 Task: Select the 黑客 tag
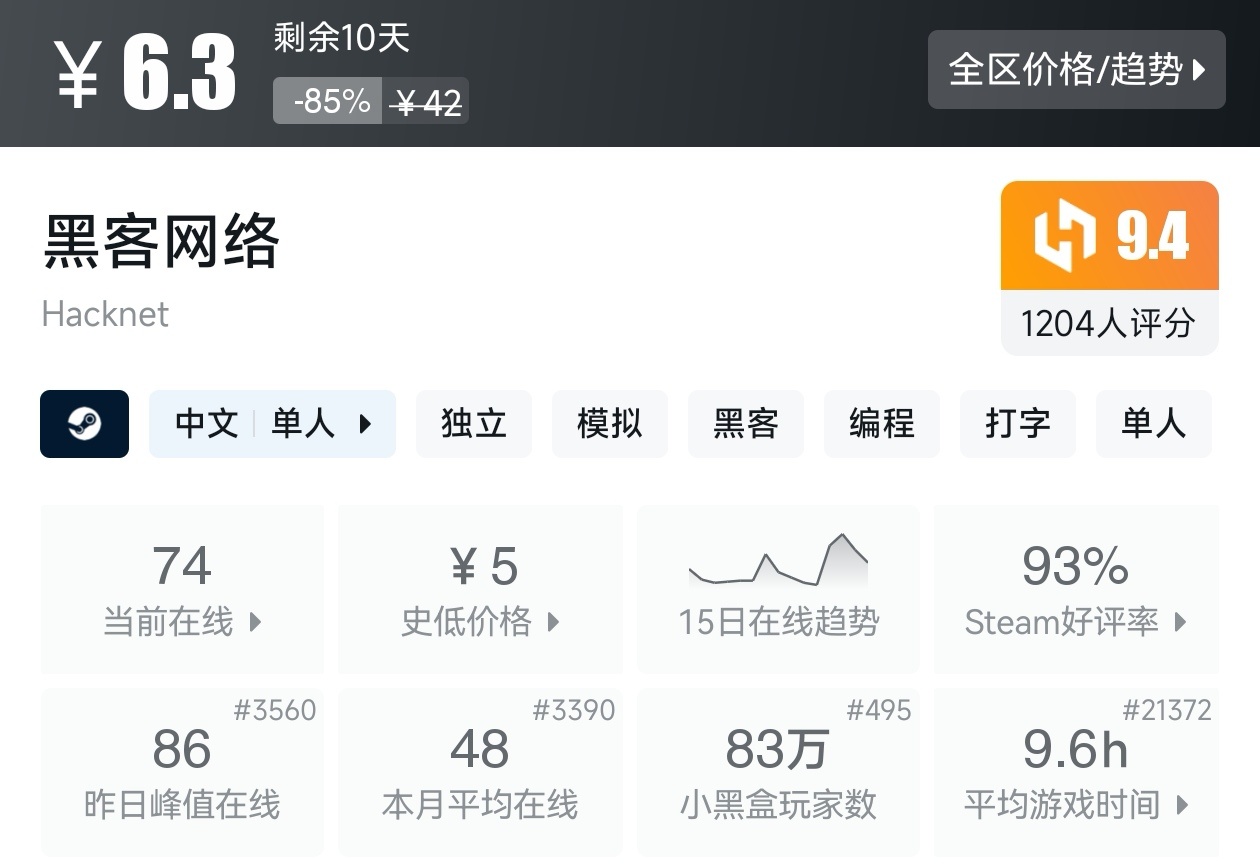point(745,424)
